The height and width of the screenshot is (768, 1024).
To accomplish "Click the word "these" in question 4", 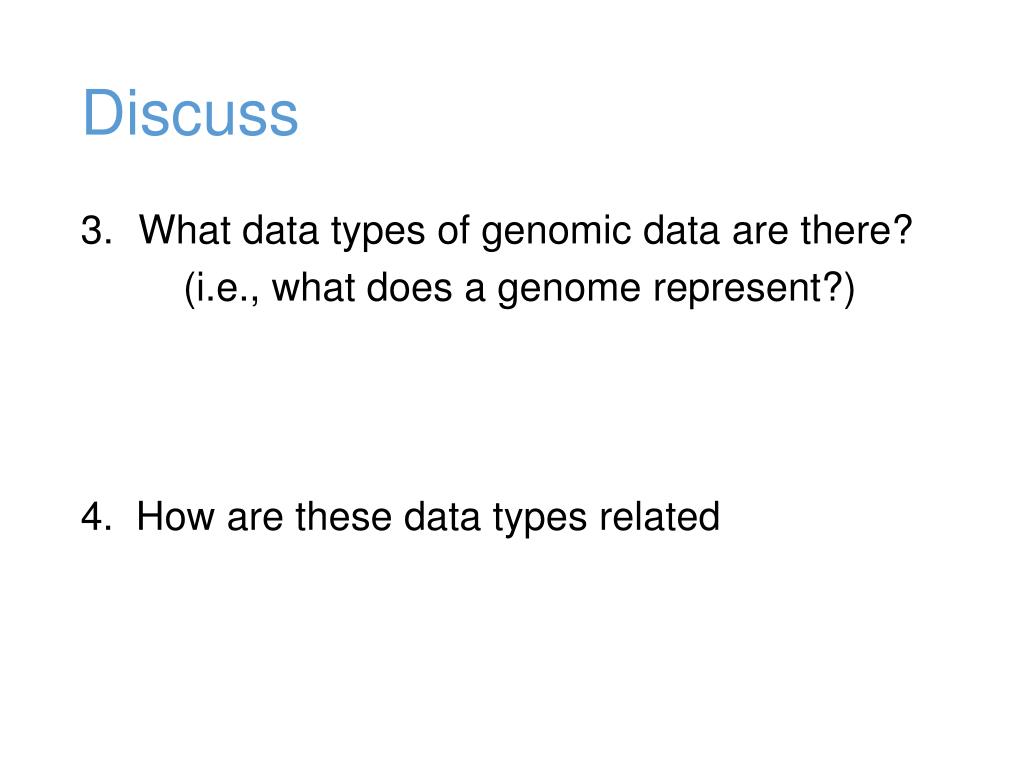I will click(x=343, y=517).
